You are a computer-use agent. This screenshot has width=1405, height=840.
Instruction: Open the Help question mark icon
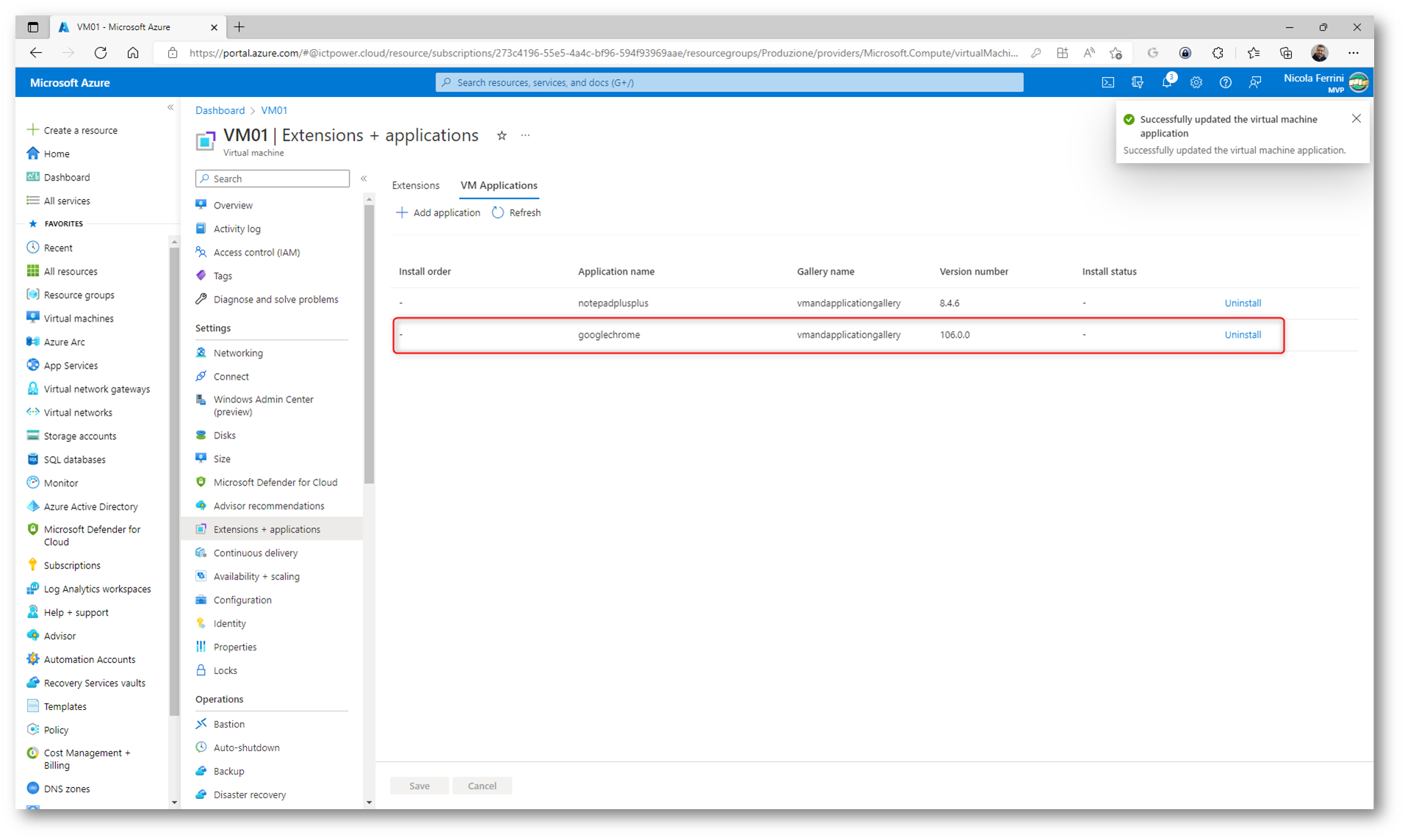1225,83
